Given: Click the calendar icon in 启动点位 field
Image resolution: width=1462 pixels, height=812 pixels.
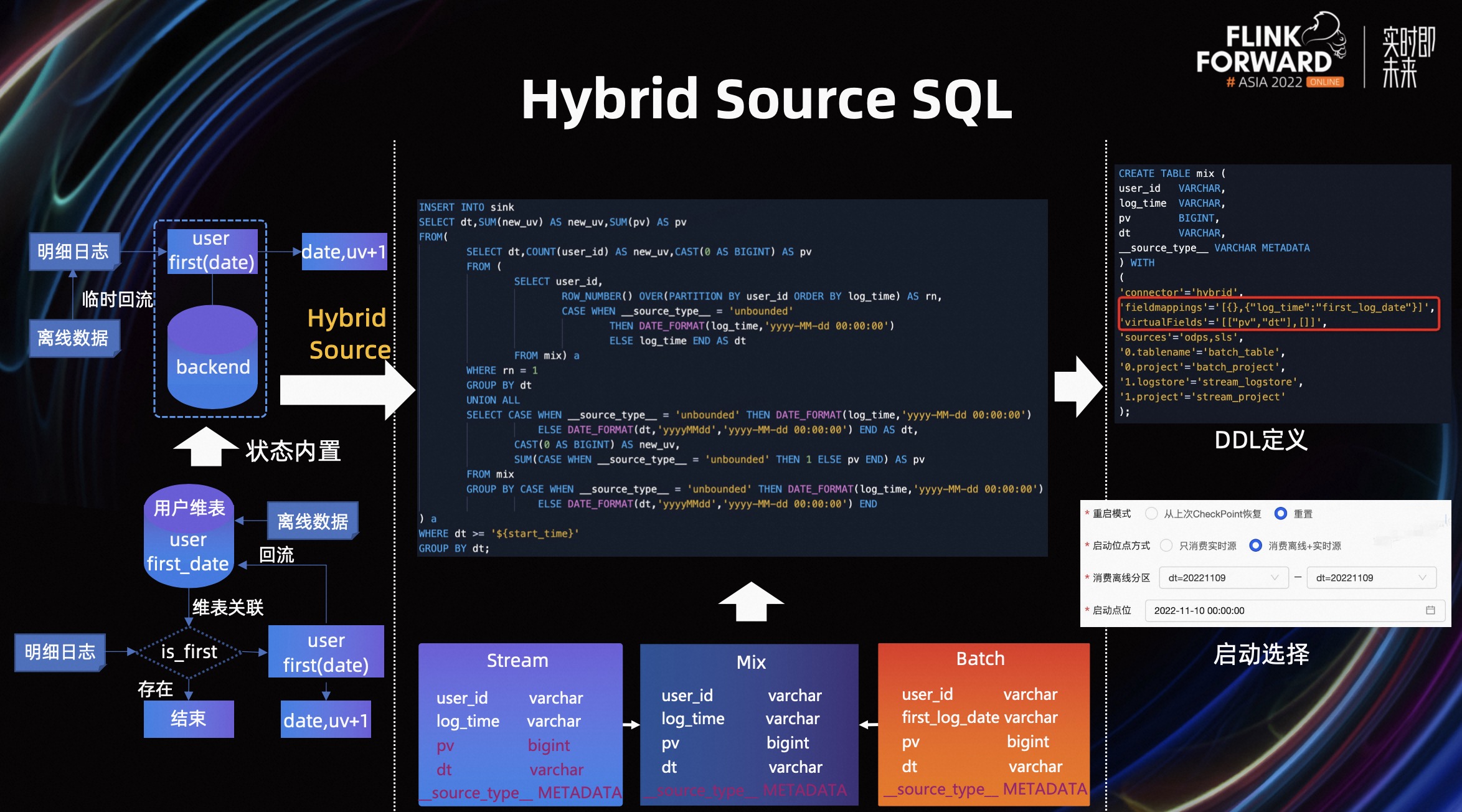Looking at the screenshot, I should [x=1430, y=610].
